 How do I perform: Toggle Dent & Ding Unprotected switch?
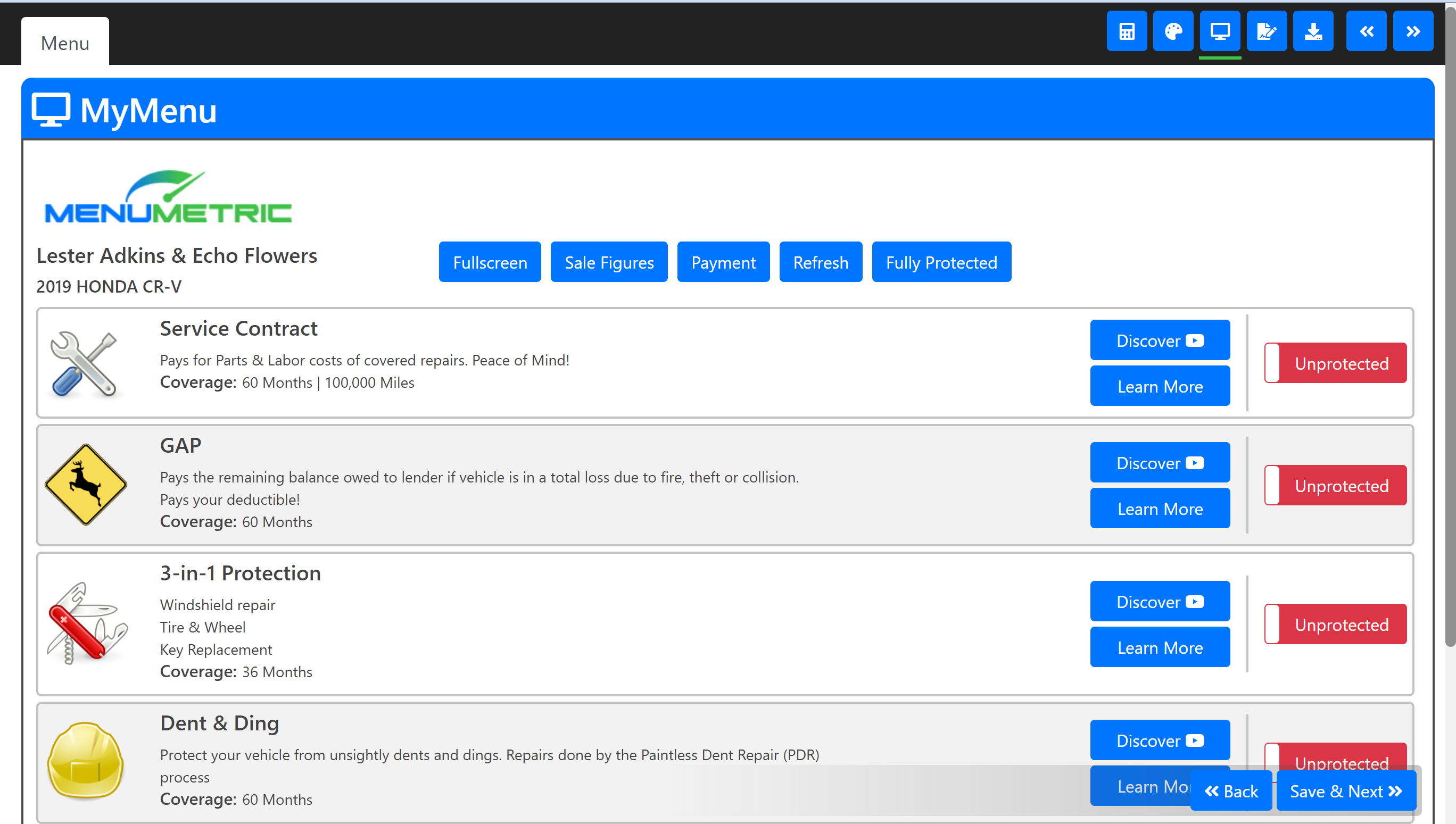coord(1335,755)
